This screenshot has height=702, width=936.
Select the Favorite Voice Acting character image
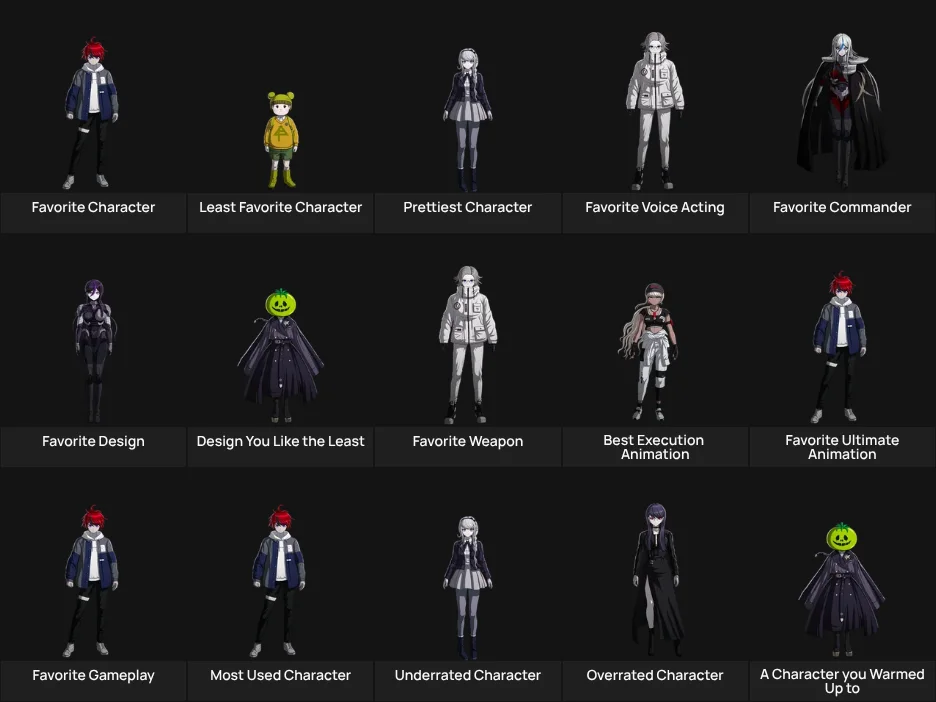655,111
